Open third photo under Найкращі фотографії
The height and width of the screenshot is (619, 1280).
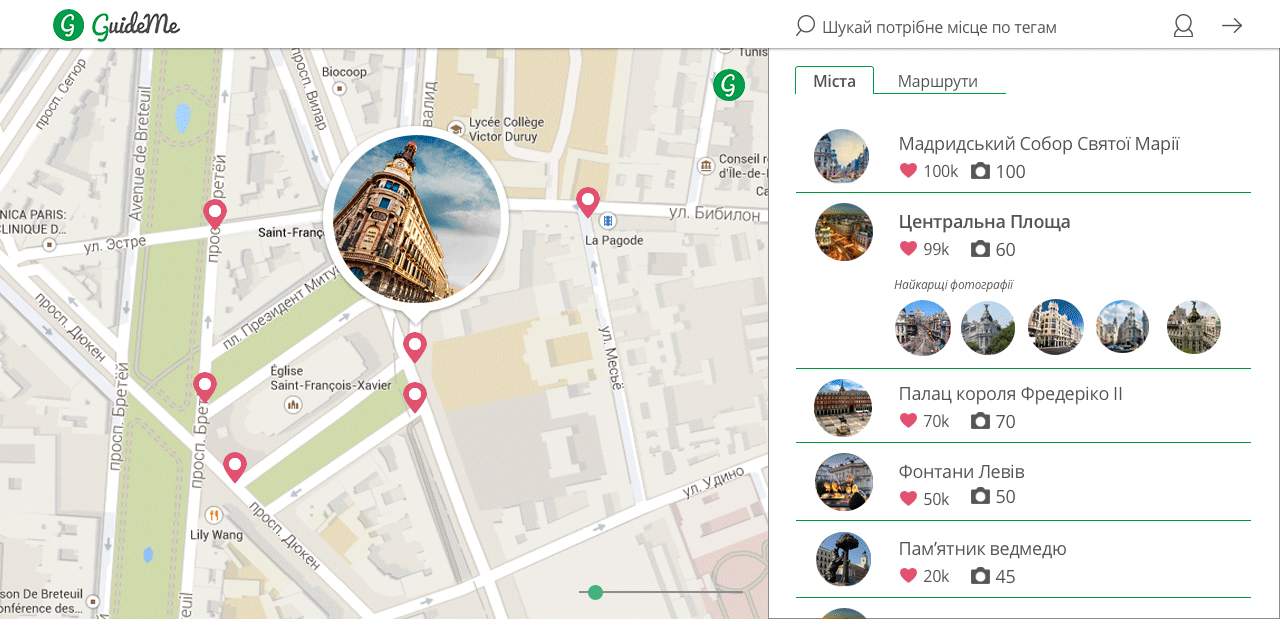tap(1056, 327)
